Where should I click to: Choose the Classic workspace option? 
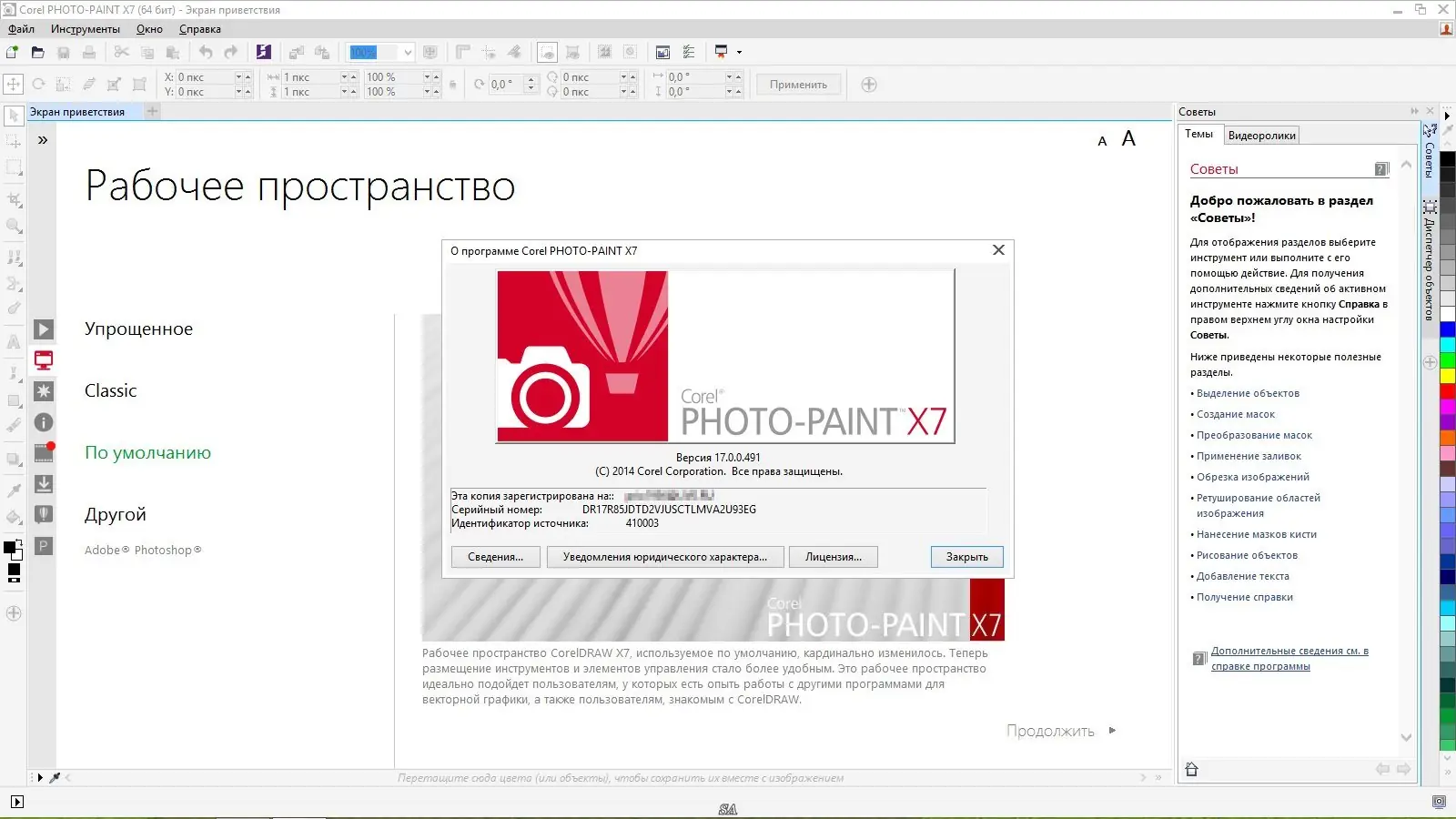click(x=110, y=390)
